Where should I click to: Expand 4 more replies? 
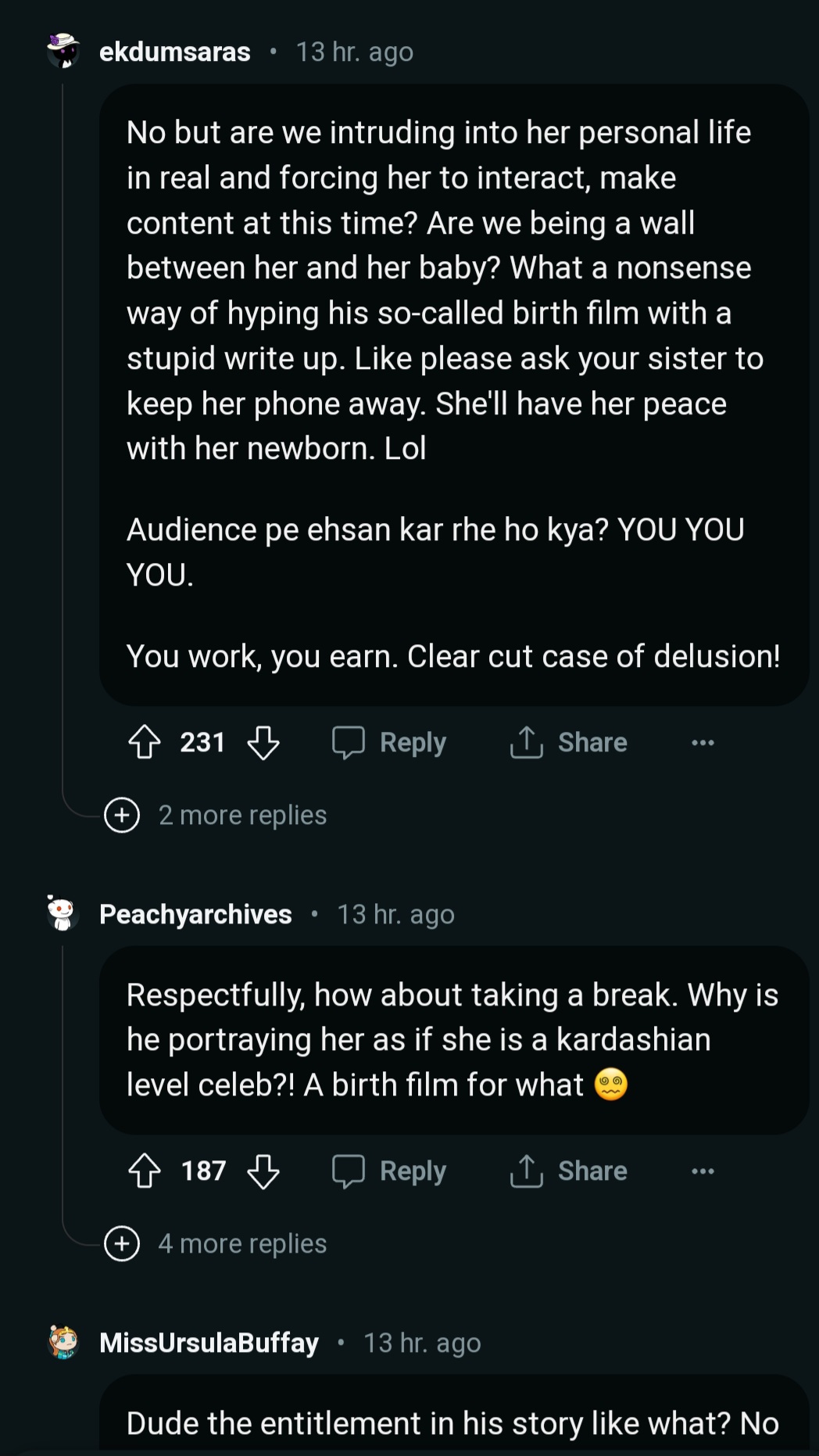pos(241,1243)
